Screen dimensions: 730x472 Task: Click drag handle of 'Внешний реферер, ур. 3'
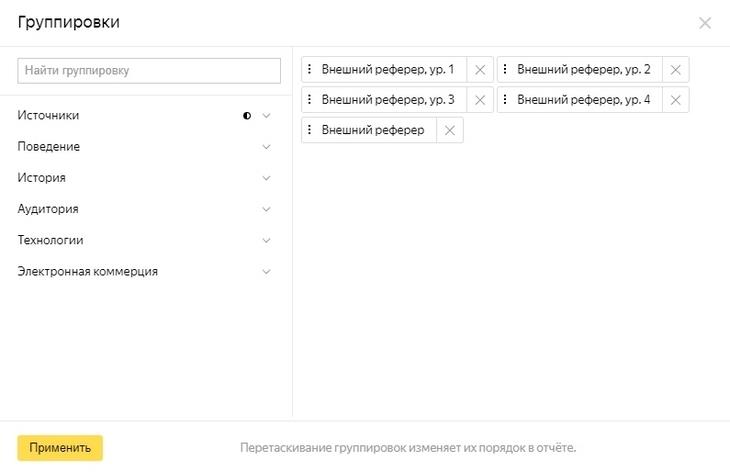coord(310,100)
